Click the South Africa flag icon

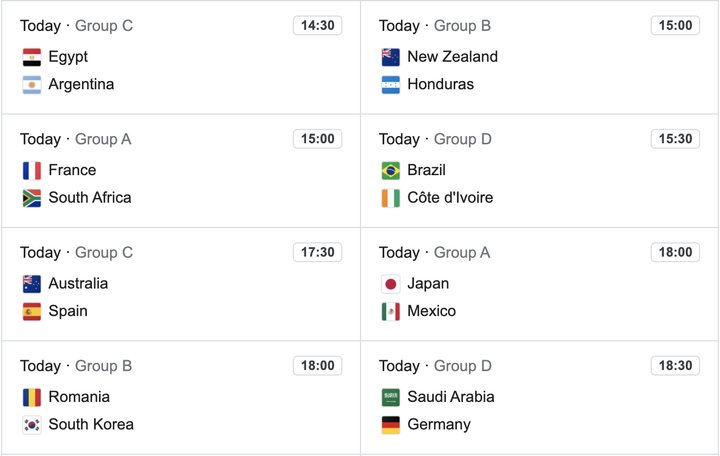(32, 198)
